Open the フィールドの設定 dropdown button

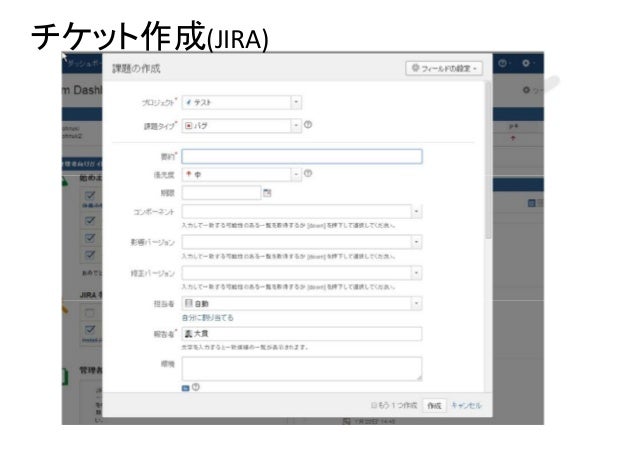(x=444, y=68)
